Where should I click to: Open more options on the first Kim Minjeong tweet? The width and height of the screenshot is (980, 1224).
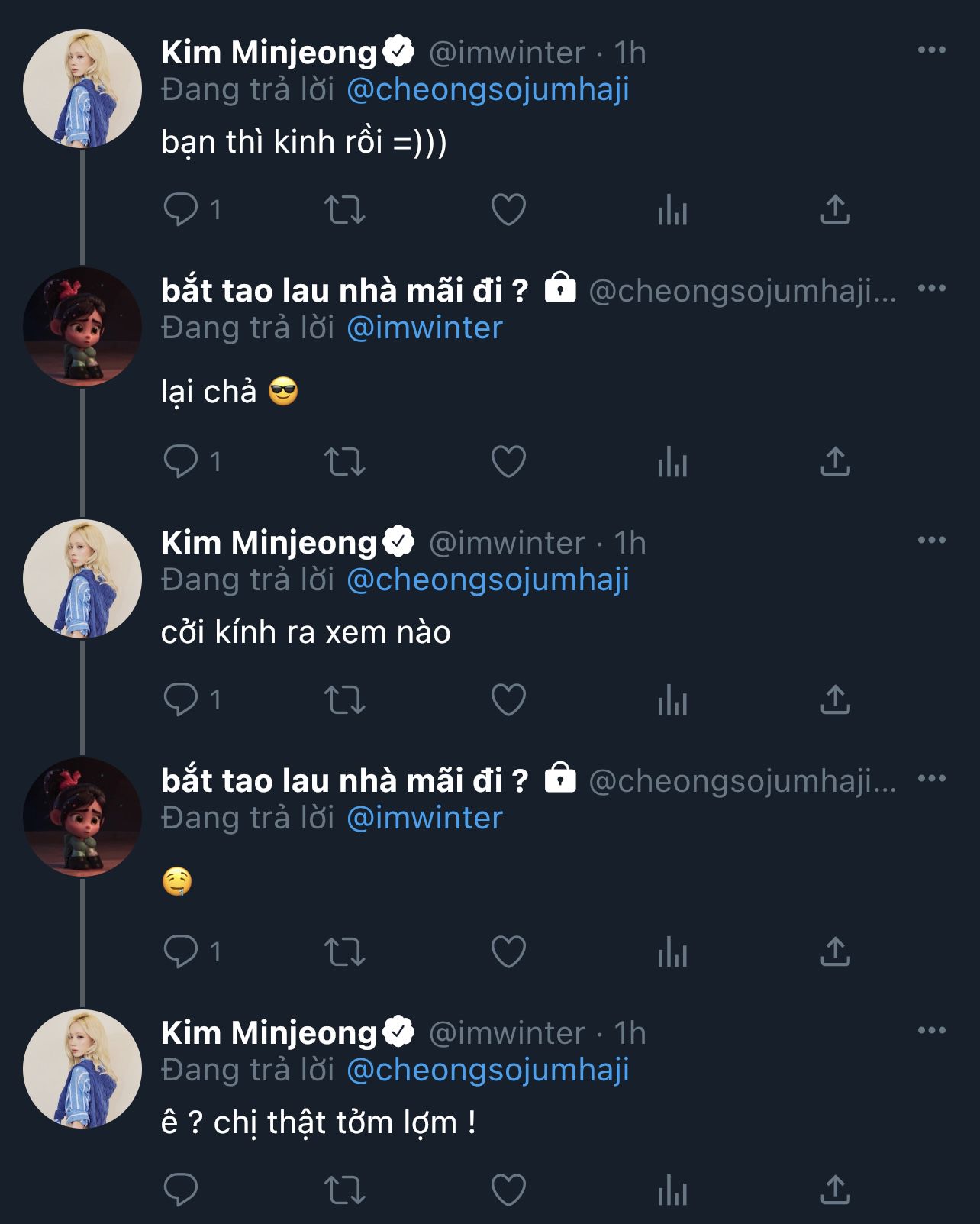click(x=931, y=50)
